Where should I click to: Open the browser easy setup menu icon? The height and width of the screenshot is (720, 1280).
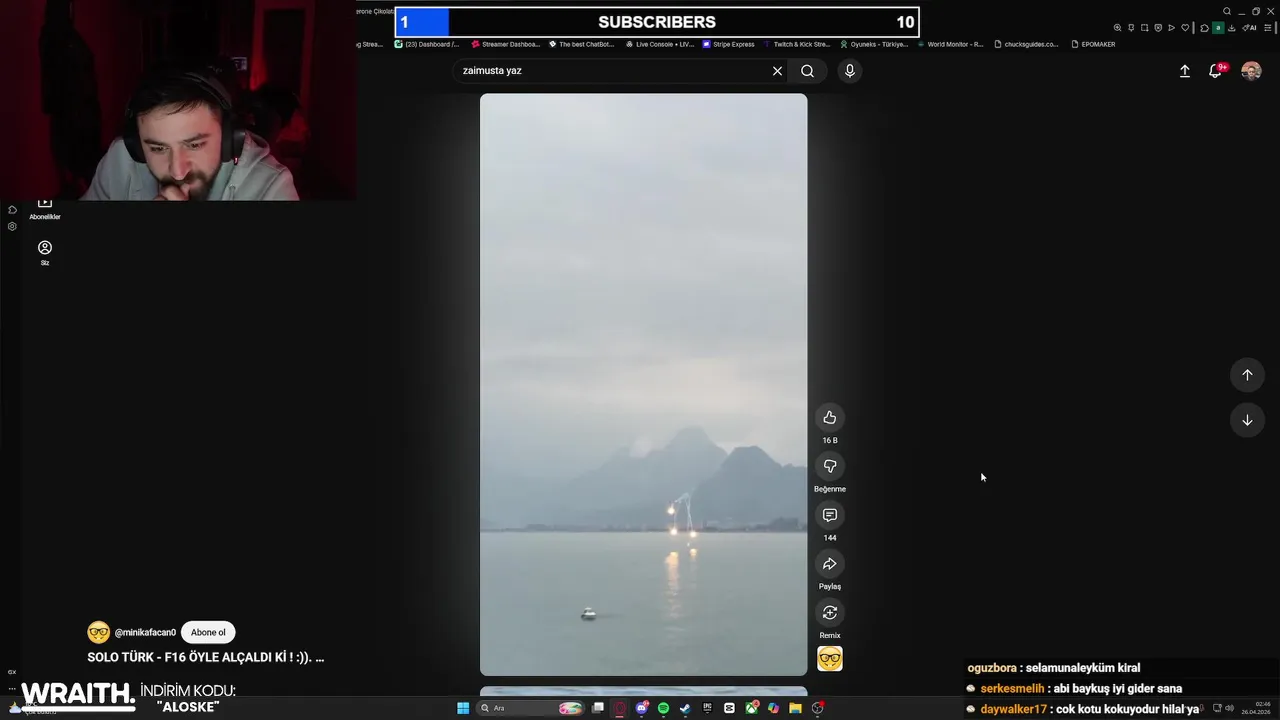(x=1268, y=28)
